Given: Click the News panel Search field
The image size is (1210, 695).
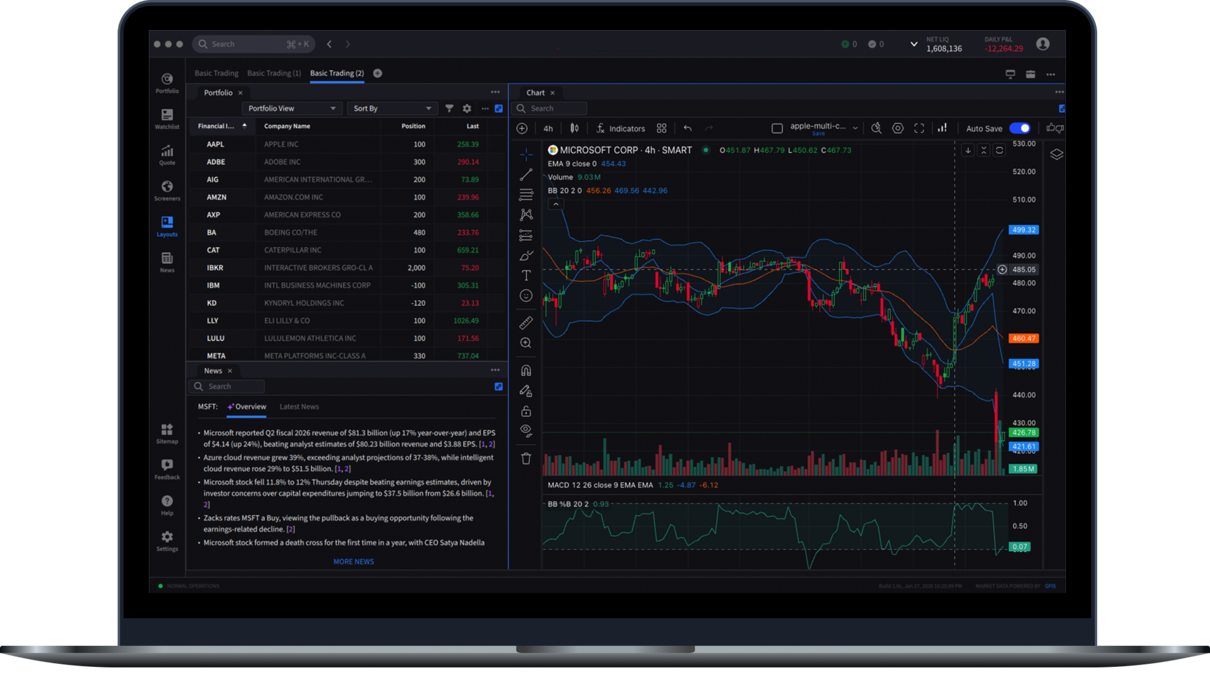Looking at the screenshot, I should (x=227, y=386).
